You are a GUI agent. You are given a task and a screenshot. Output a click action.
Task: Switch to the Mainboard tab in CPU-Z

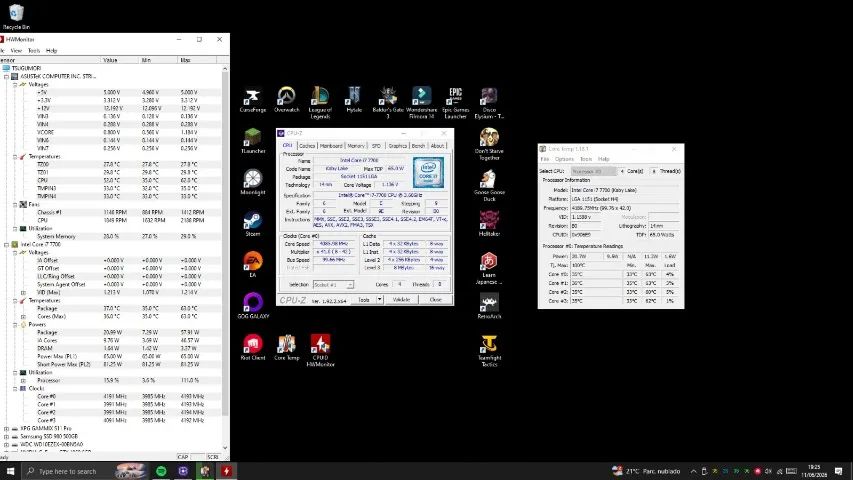tap(331, 146)
